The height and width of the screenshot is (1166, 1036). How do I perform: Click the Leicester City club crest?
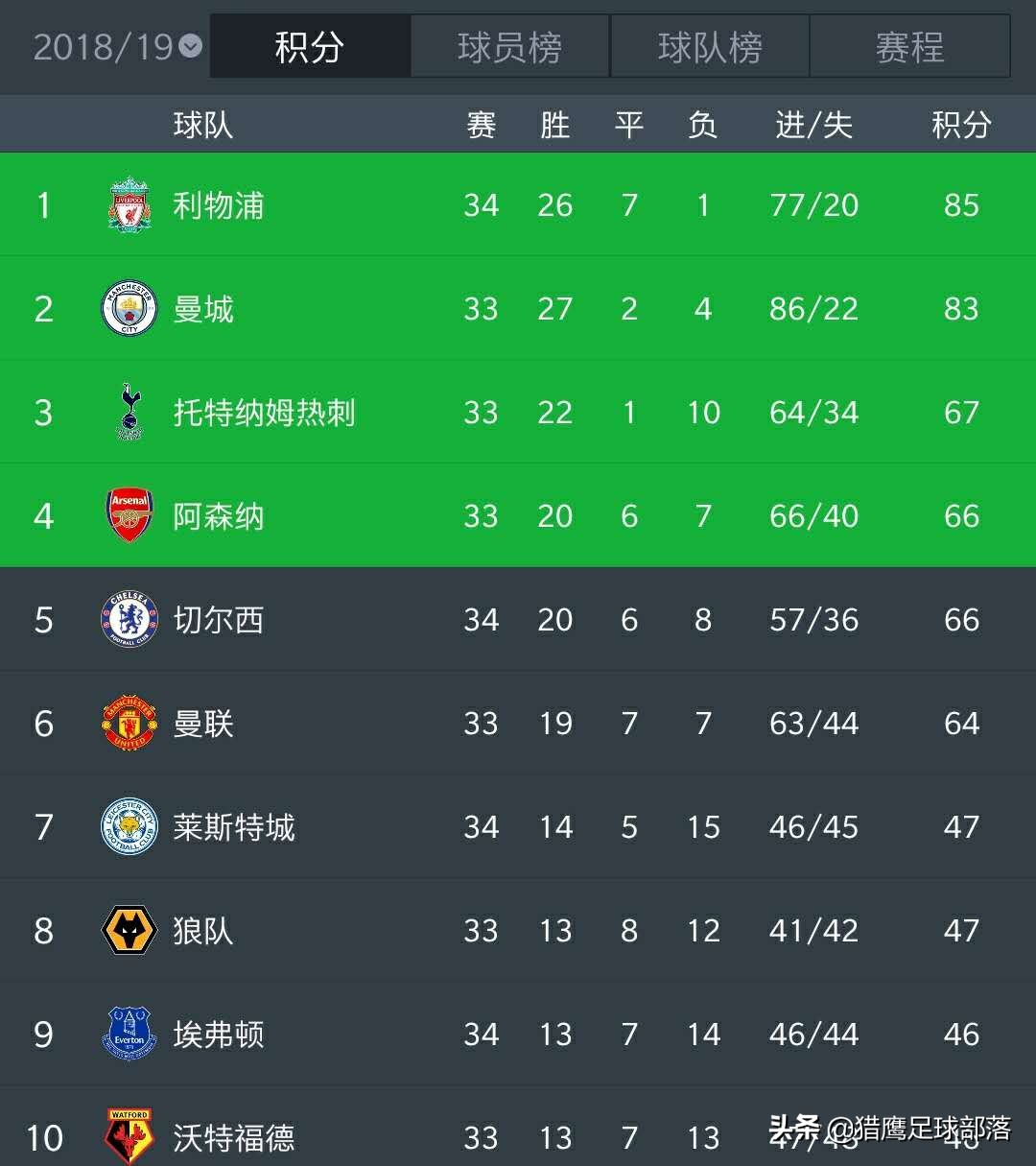(129, 826)
